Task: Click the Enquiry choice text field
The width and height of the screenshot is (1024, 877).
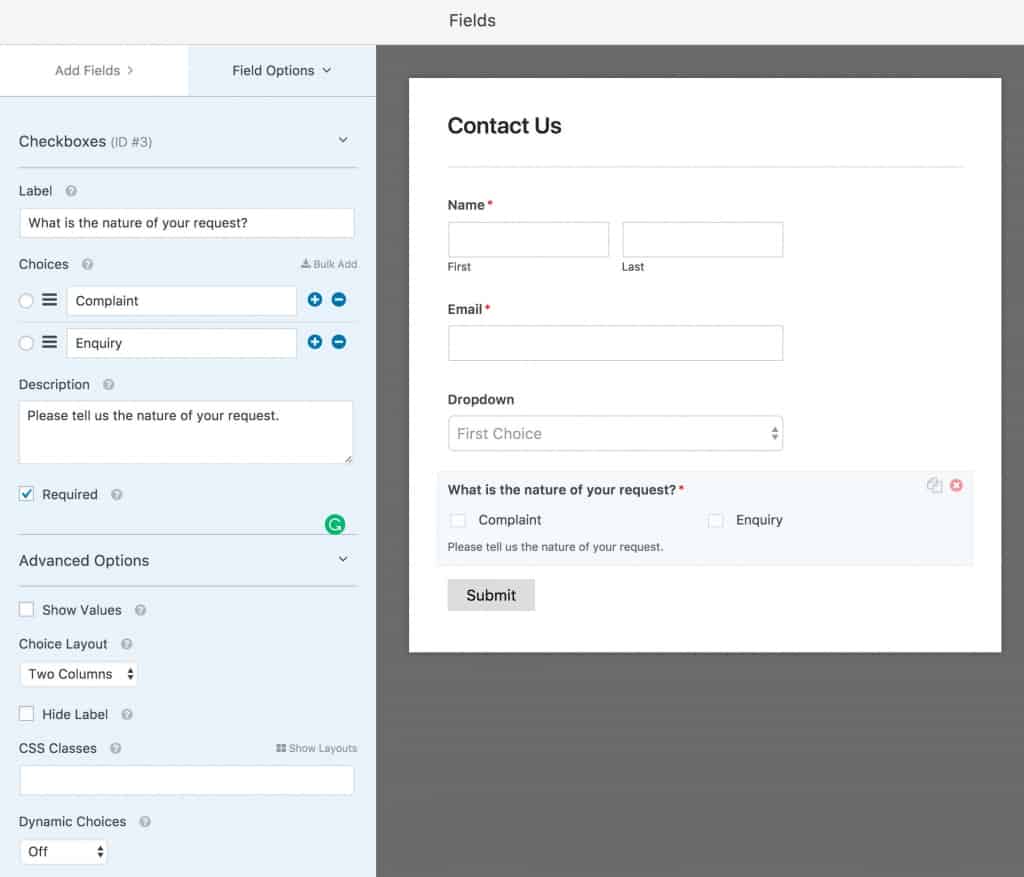Action: point(182,343)
